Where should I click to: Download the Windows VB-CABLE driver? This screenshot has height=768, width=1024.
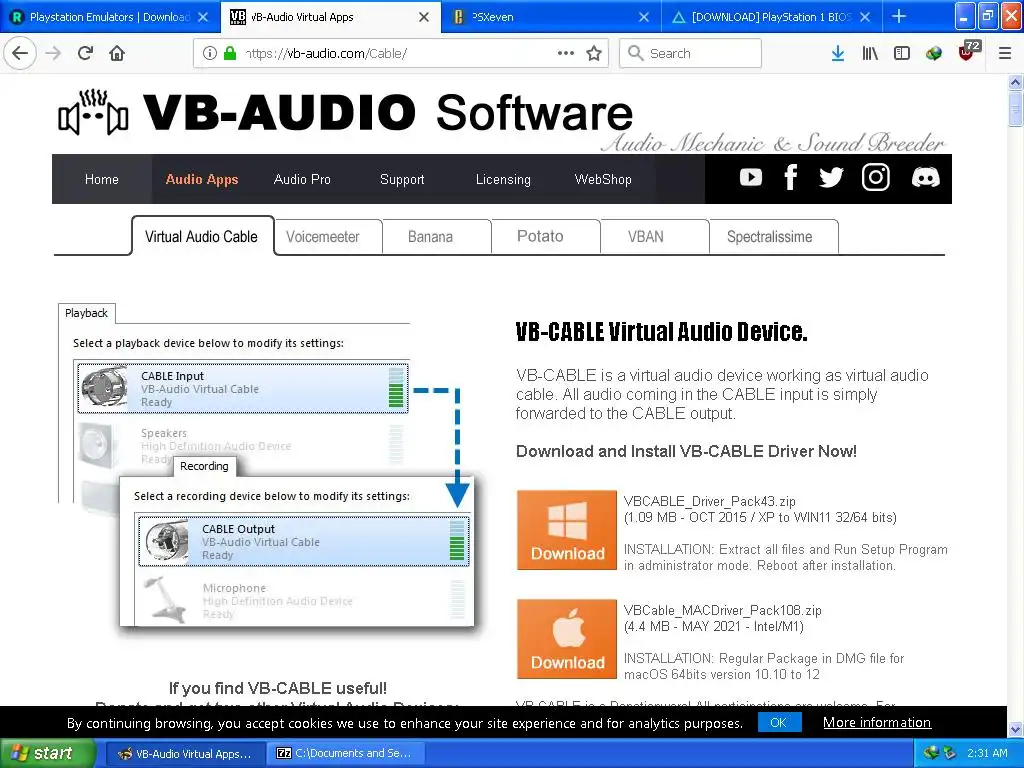click(x=567, y=530)
